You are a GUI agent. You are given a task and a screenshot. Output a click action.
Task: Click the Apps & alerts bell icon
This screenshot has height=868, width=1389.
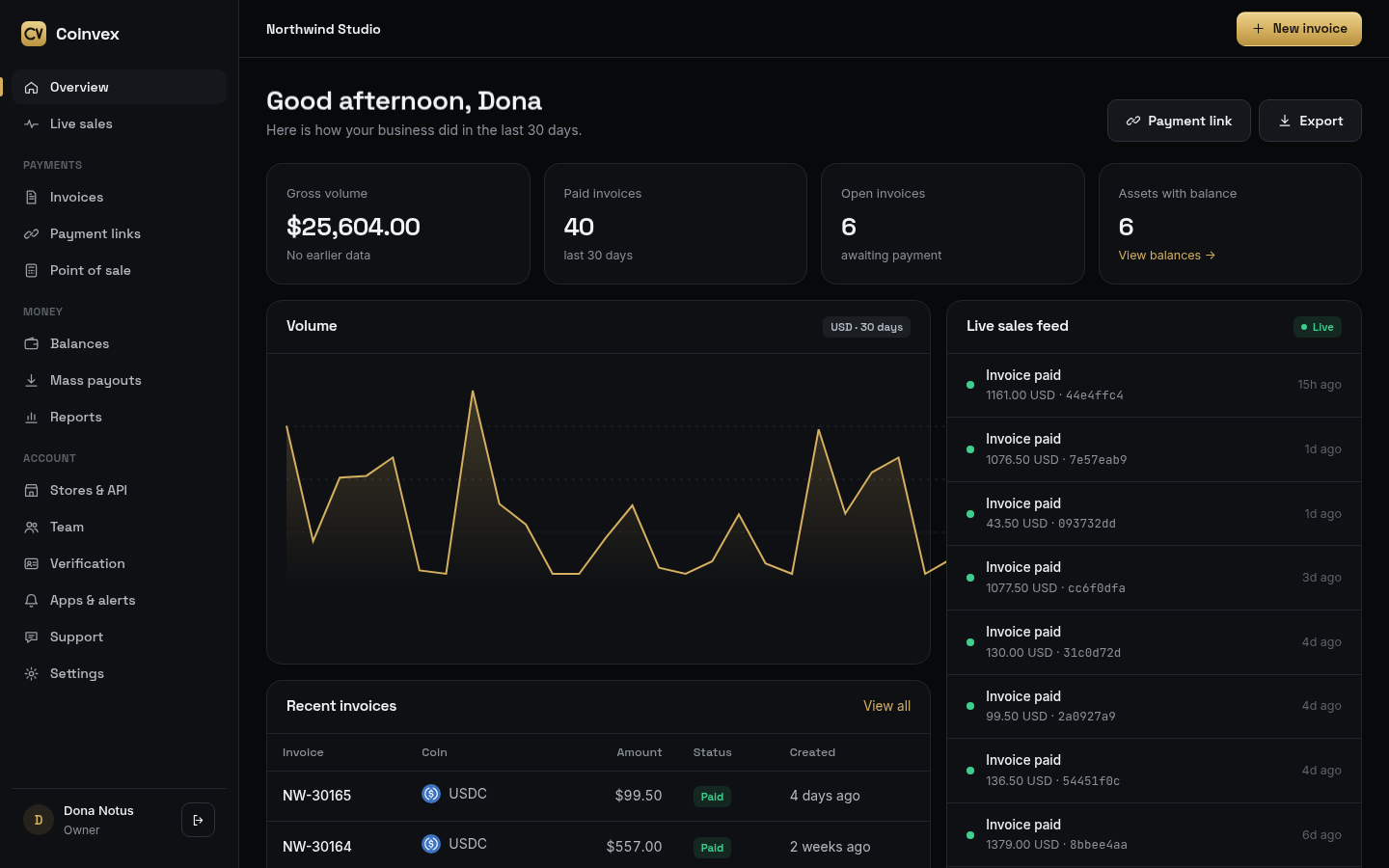click(32, 601)
